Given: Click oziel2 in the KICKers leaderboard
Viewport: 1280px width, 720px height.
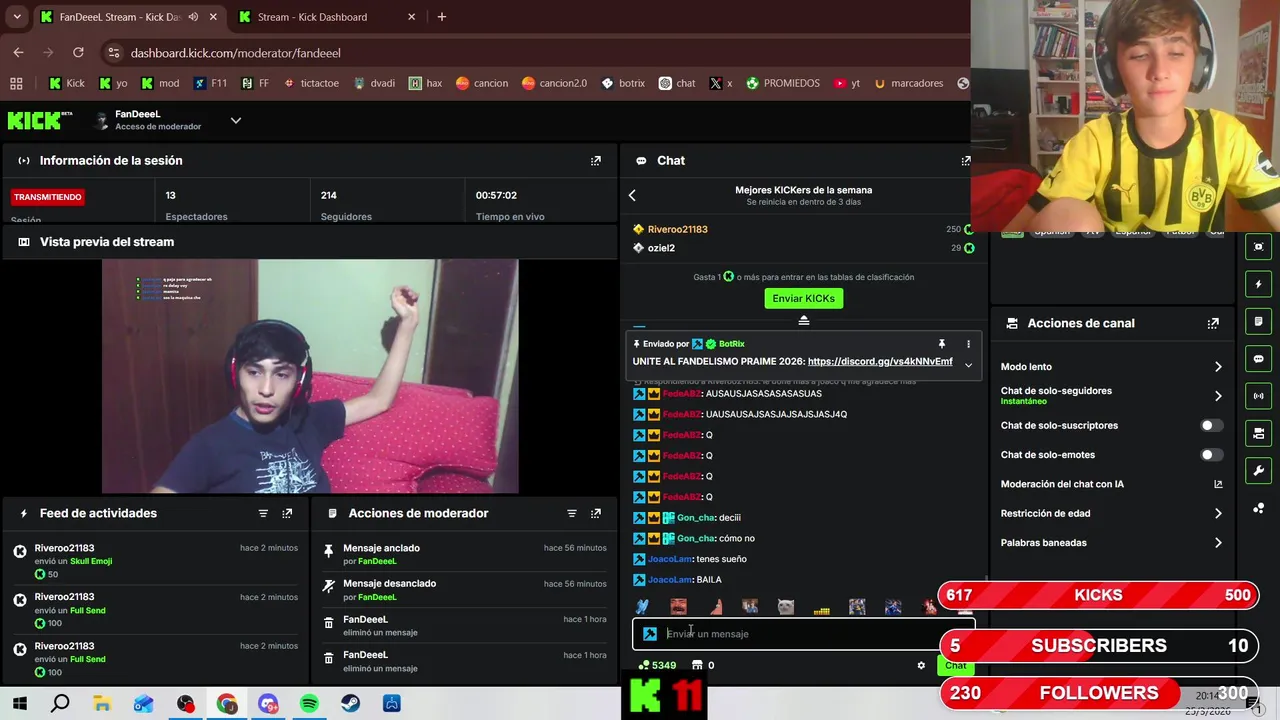Looking at the screenshot, I should tap(661, 248).
